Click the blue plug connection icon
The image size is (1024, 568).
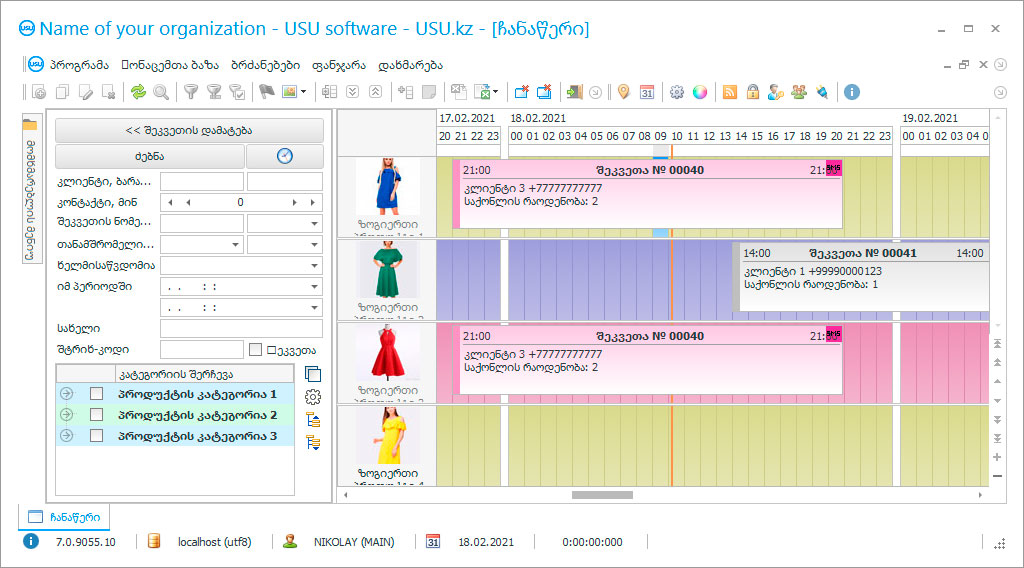(822, 93)
